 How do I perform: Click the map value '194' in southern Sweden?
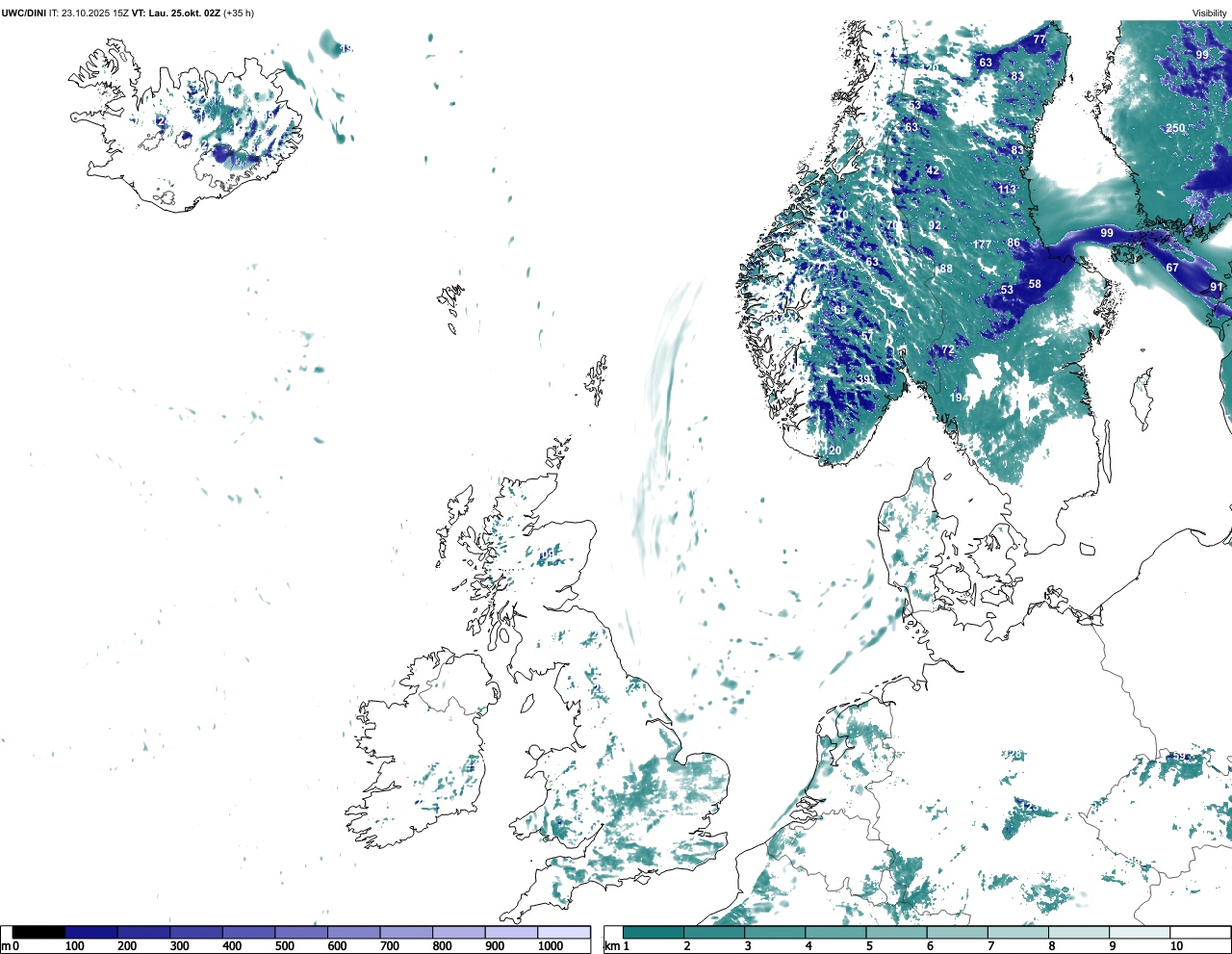[x=960, y=398]
